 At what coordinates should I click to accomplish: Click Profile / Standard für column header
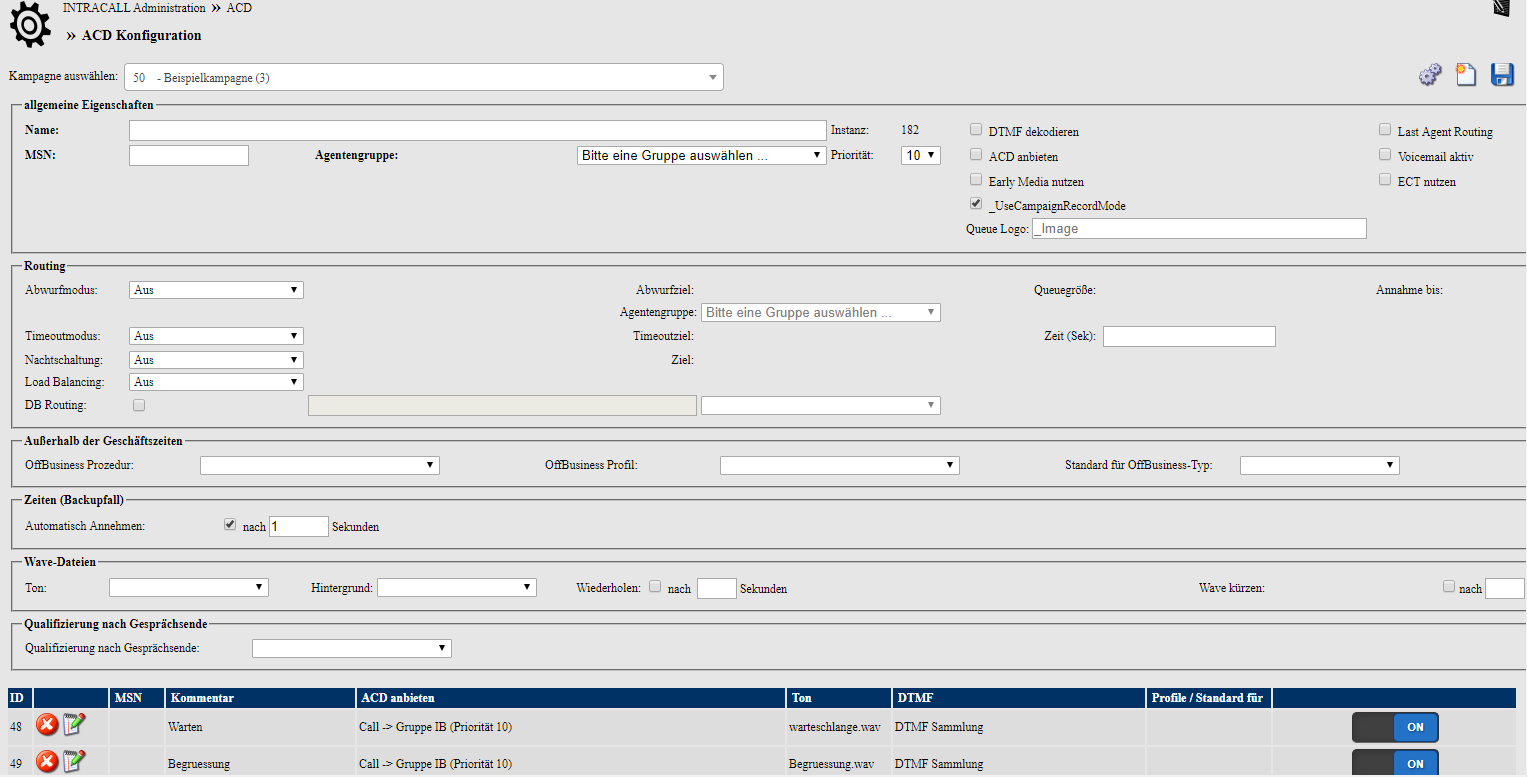pos(1207,698)
